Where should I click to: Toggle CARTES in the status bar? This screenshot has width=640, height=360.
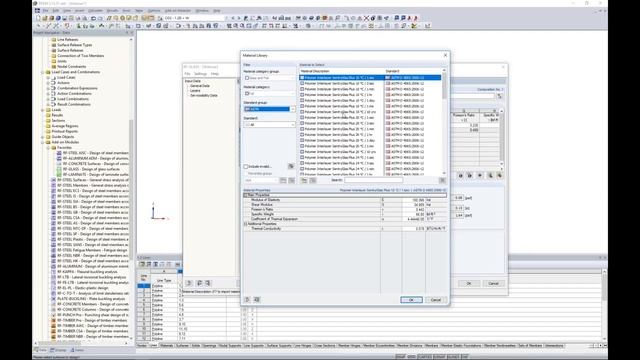pyautogui.click(x=424, y=357)
